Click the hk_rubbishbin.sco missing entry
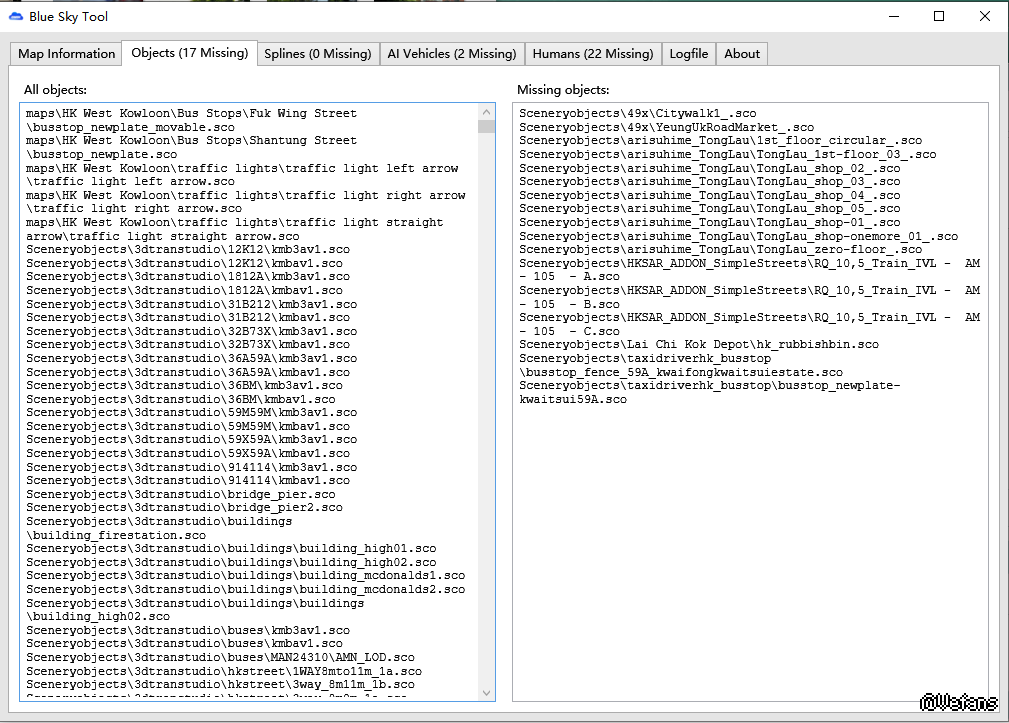This screenshot has width=1009, height=723. 698,345
